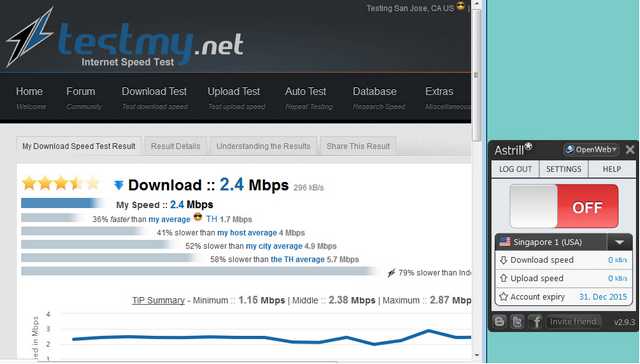
Task: Click the My Speed blue progress bar
Action: pos(62,203)
